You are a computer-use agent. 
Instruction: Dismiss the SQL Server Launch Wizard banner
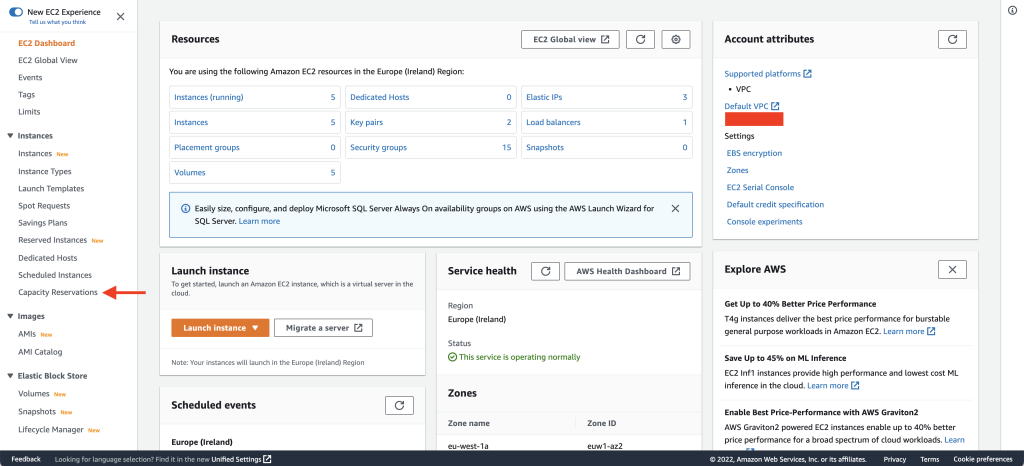pos(675,209)
